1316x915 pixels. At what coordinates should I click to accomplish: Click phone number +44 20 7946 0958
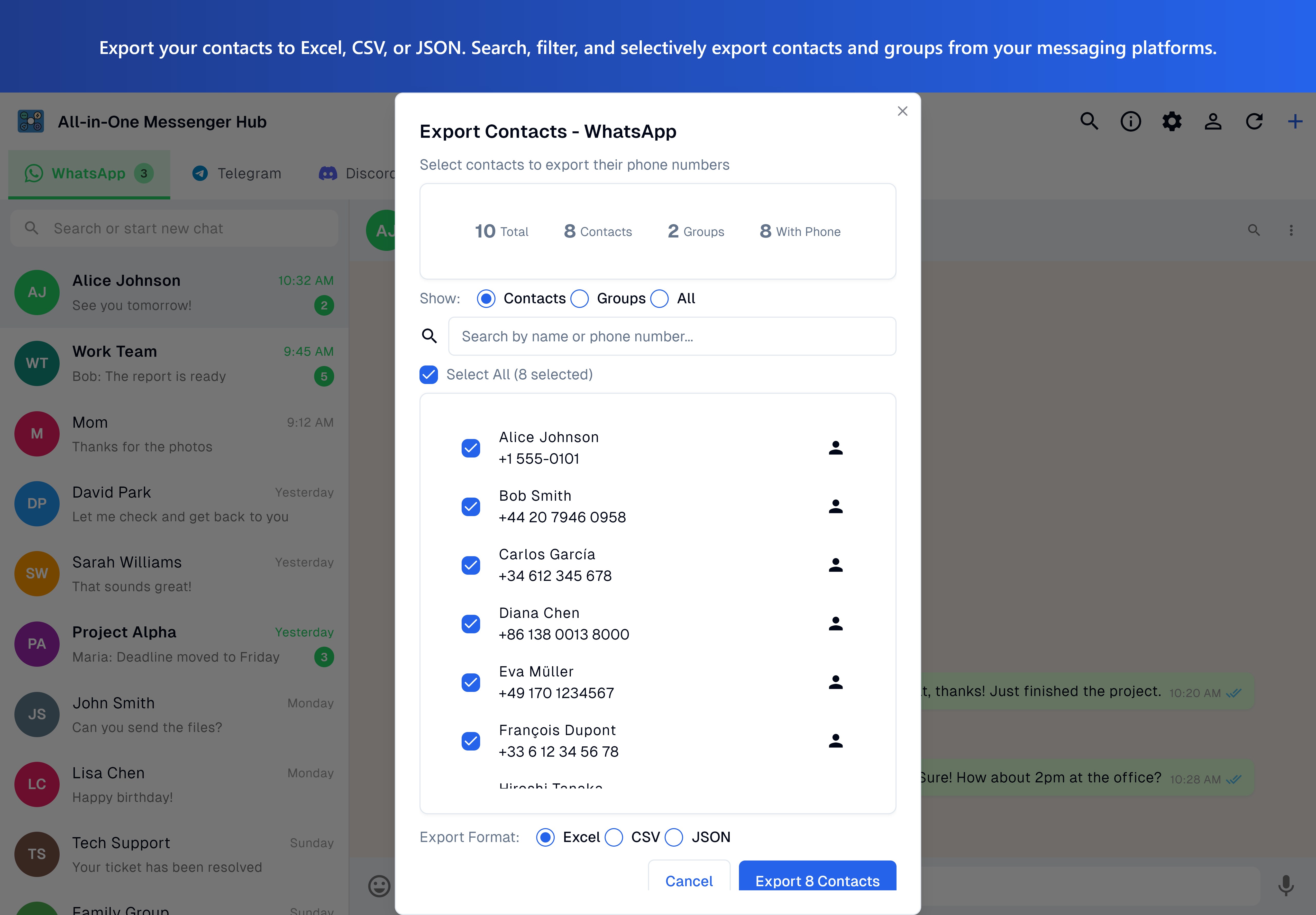pos(562,517)
